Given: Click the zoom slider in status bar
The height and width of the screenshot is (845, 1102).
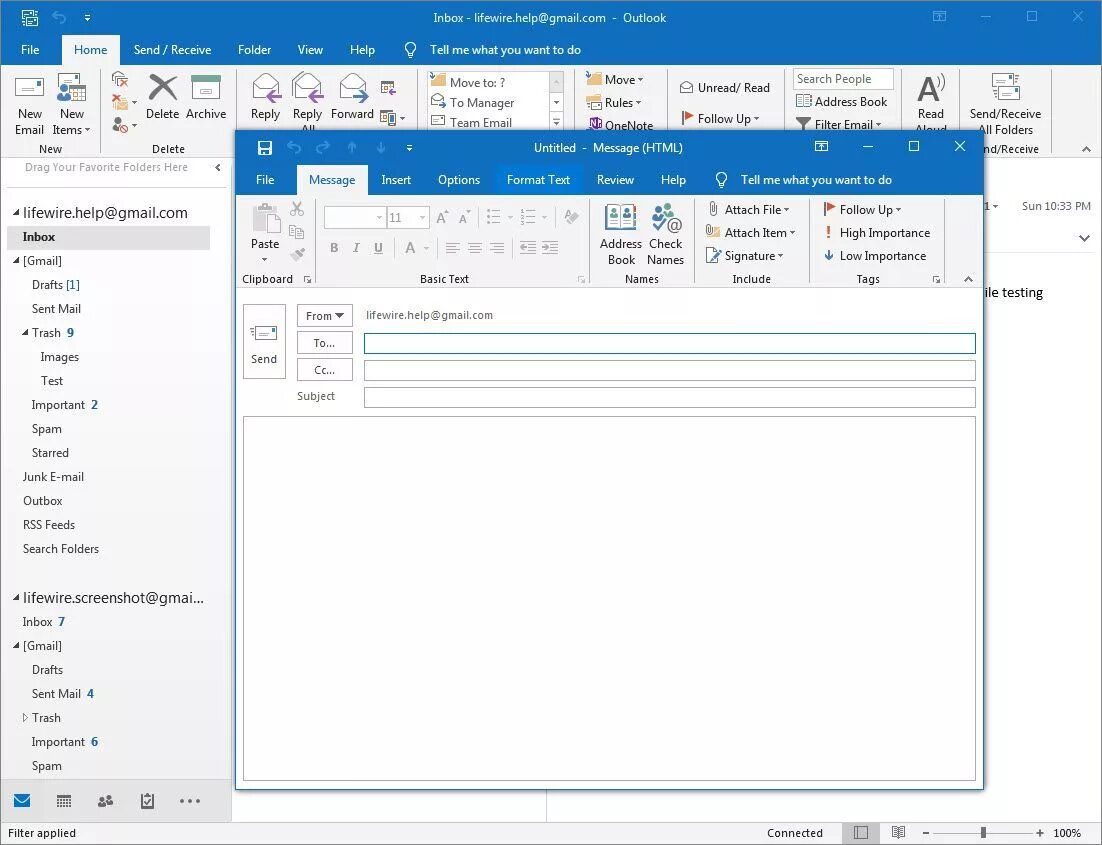Looking at the screenshot, I should [983, 833].
